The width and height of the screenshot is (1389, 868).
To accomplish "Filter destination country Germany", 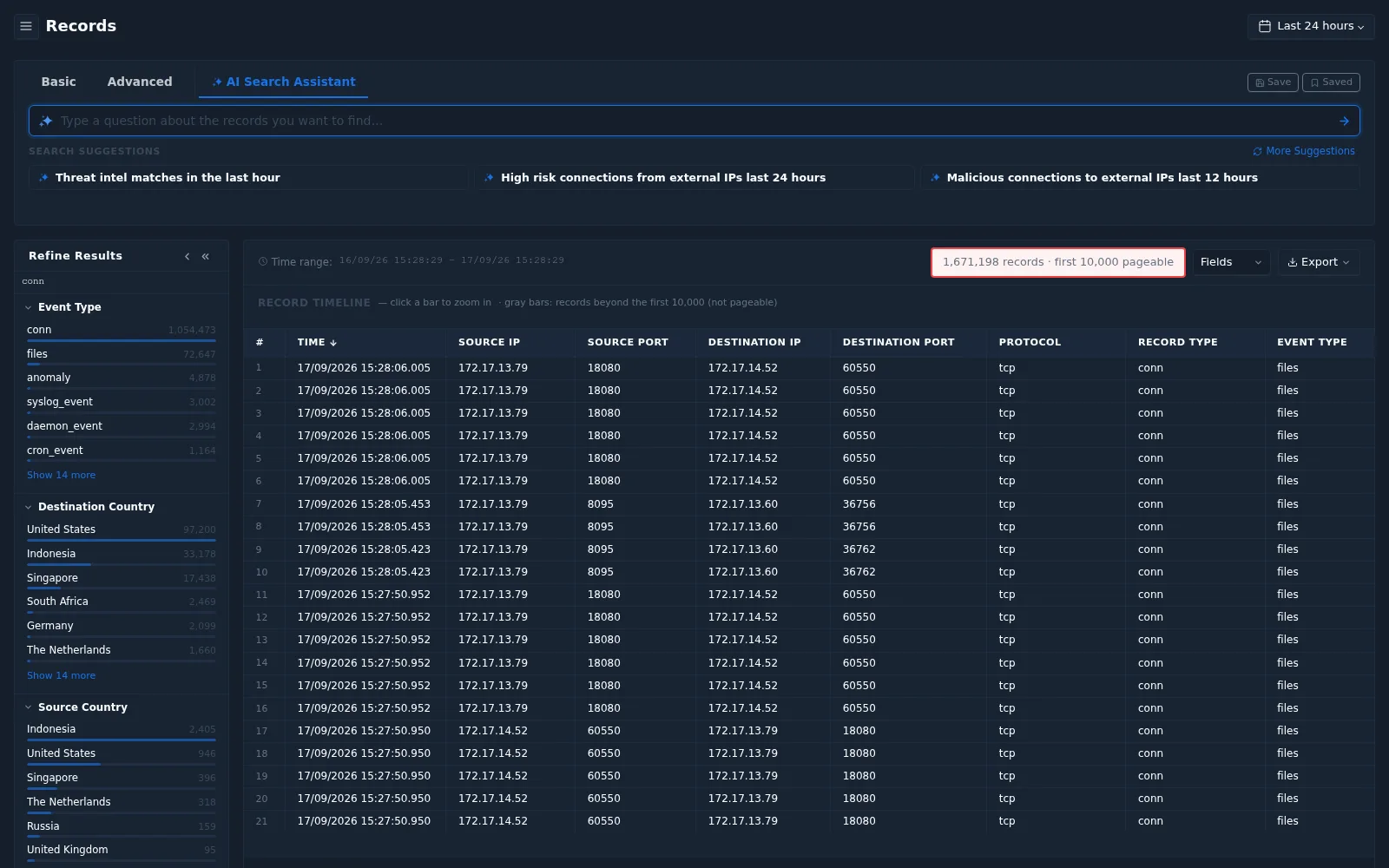I will point(121,627).
